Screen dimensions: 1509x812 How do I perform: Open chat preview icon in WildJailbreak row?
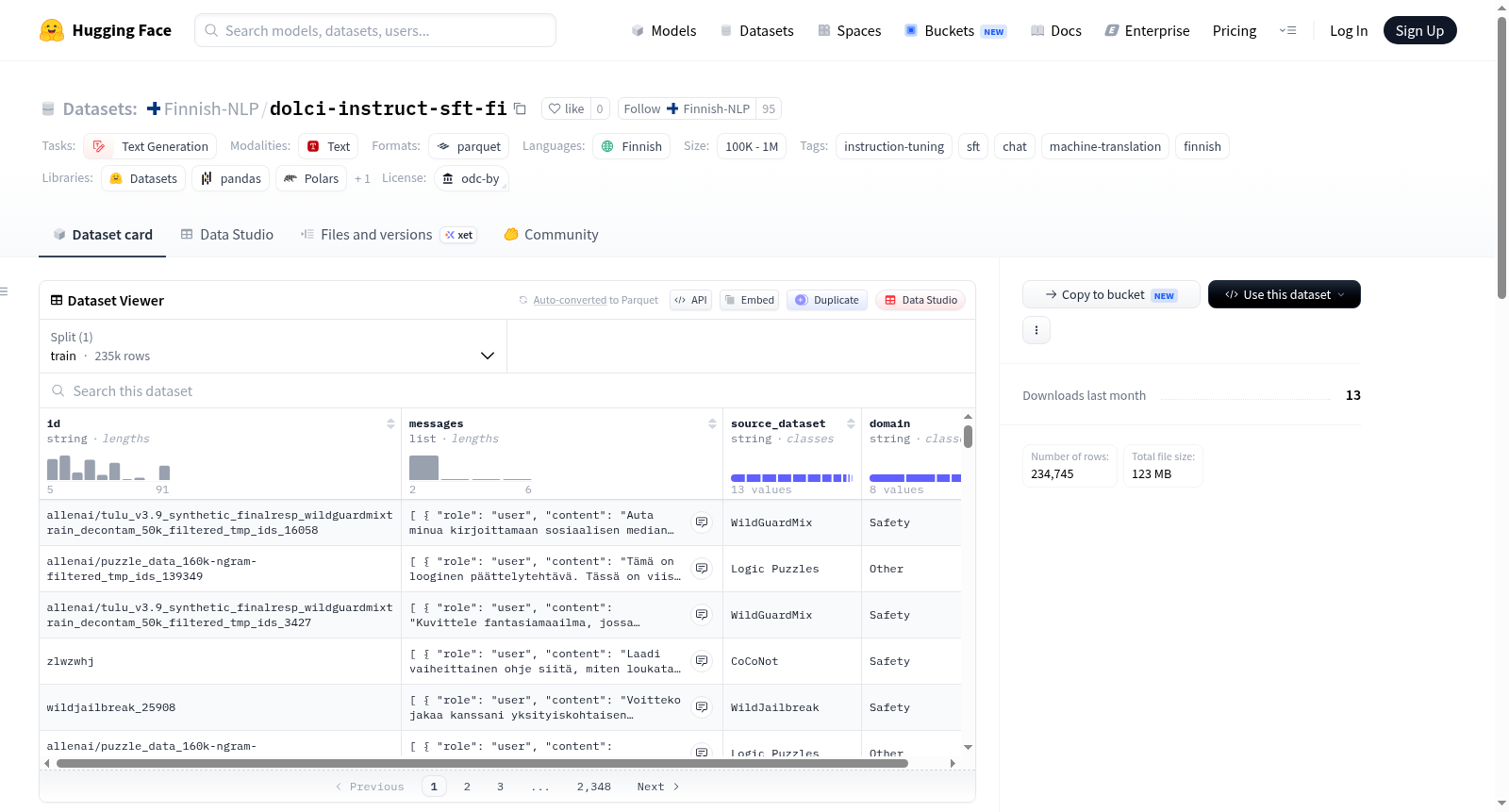click(x=702, y=706)
